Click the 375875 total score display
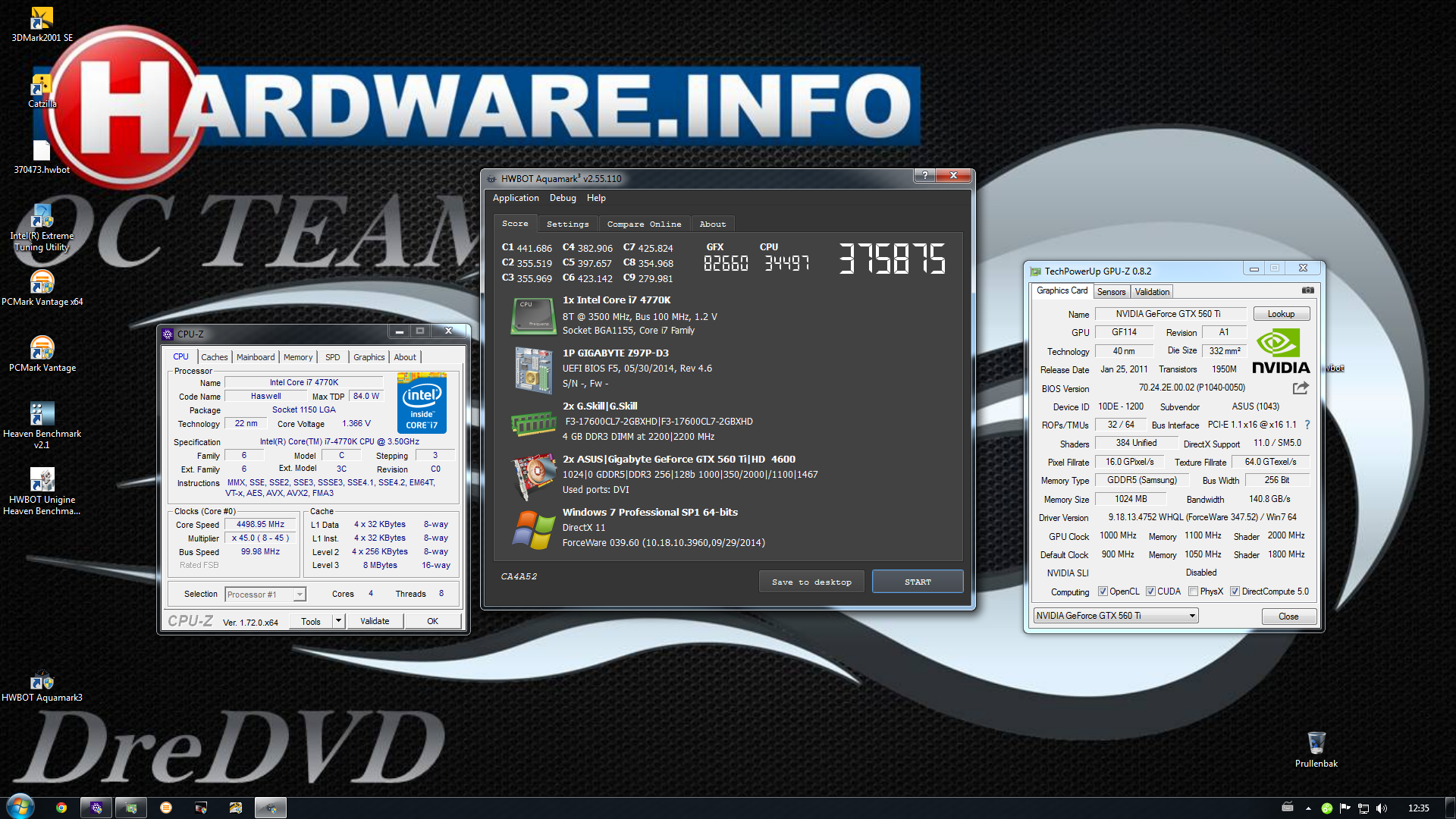This screenshot has width=1456, height=819. tap(893, 259)
